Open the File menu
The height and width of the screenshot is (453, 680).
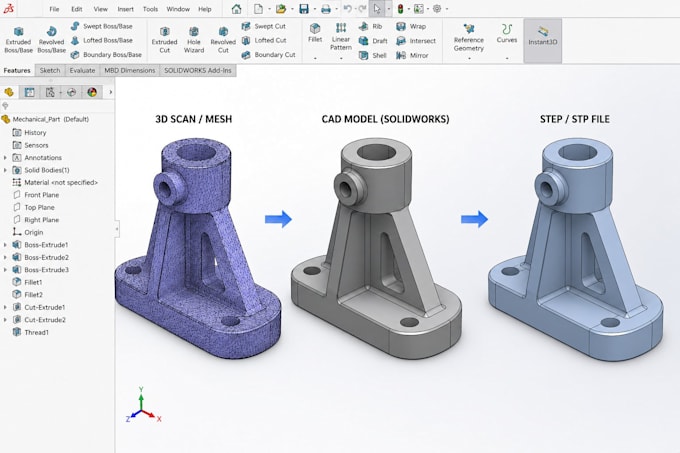(x=54, y=9)
